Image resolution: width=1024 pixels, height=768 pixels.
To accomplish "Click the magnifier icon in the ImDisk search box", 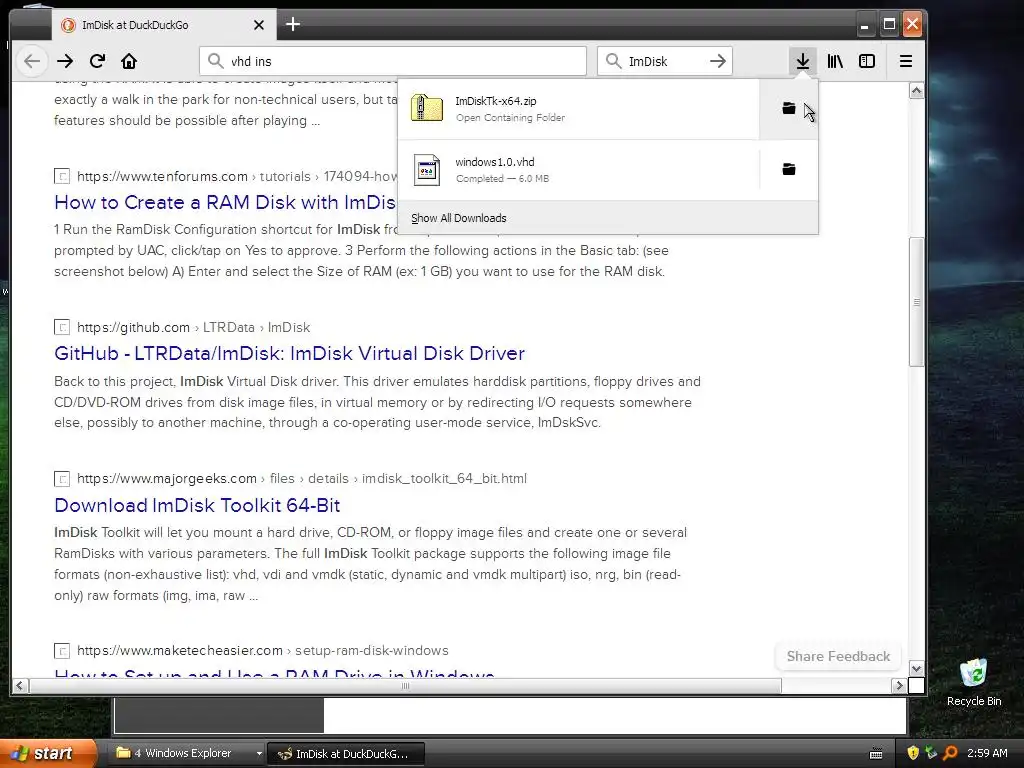I will (613, 61).
